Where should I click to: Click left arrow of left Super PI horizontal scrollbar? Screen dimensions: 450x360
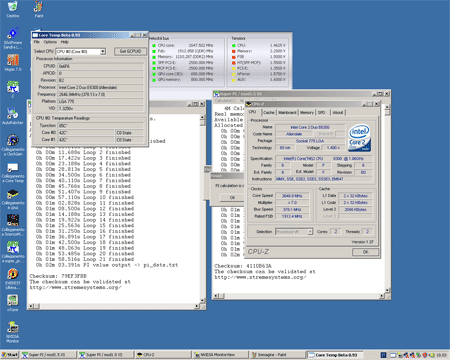31,306
